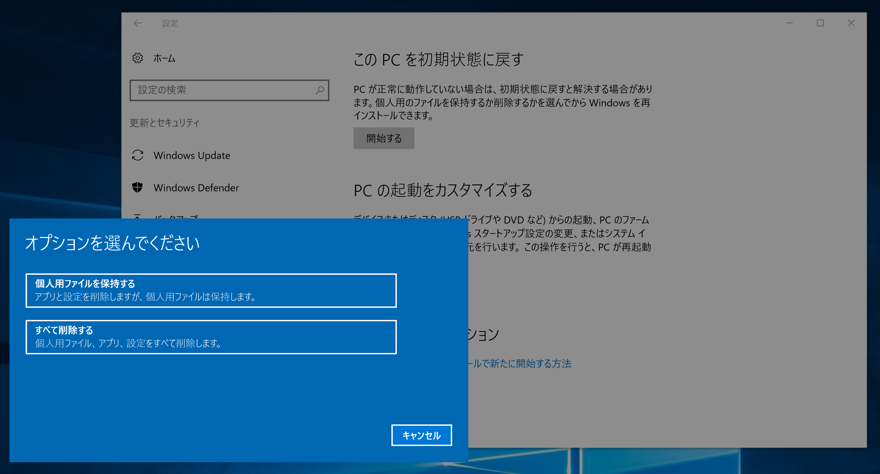Click the オプションを選んでください dialog title
Screen dimensions: 880x474
pyautogui.click(x=112, y=243)
